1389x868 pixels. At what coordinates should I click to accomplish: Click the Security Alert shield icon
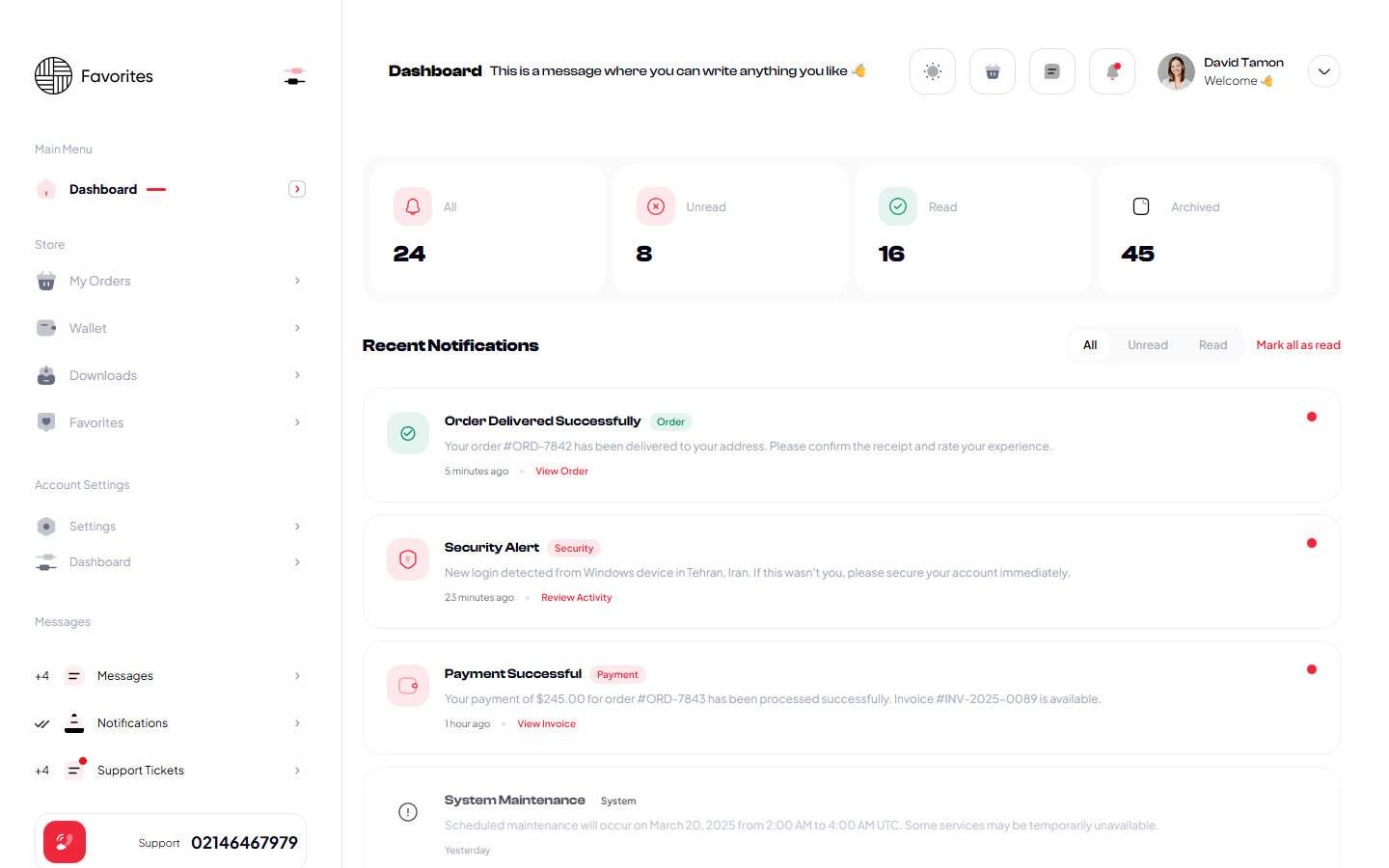point(408,559)
